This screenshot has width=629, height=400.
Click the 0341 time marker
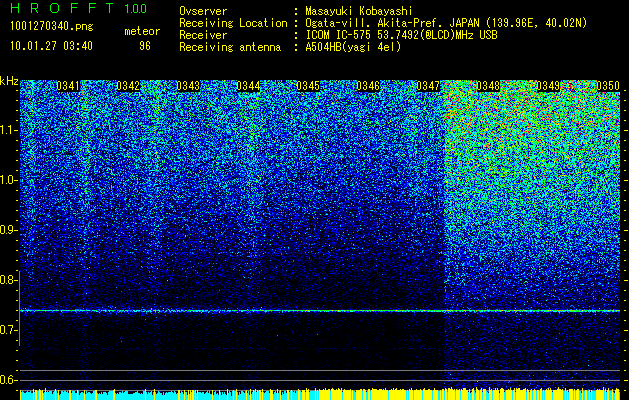click(68, 86)
